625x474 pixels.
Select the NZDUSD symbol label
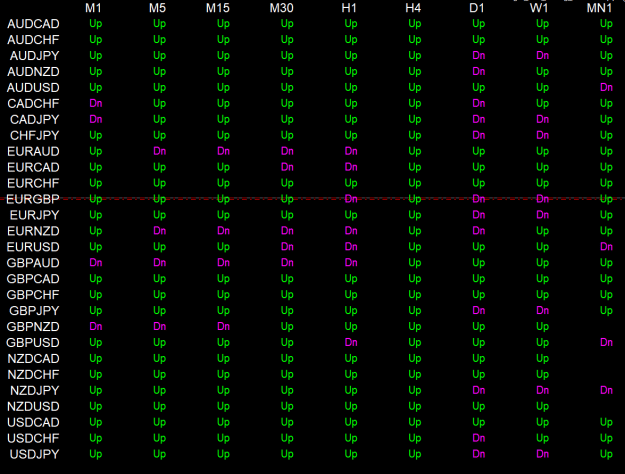coord(33,406)
